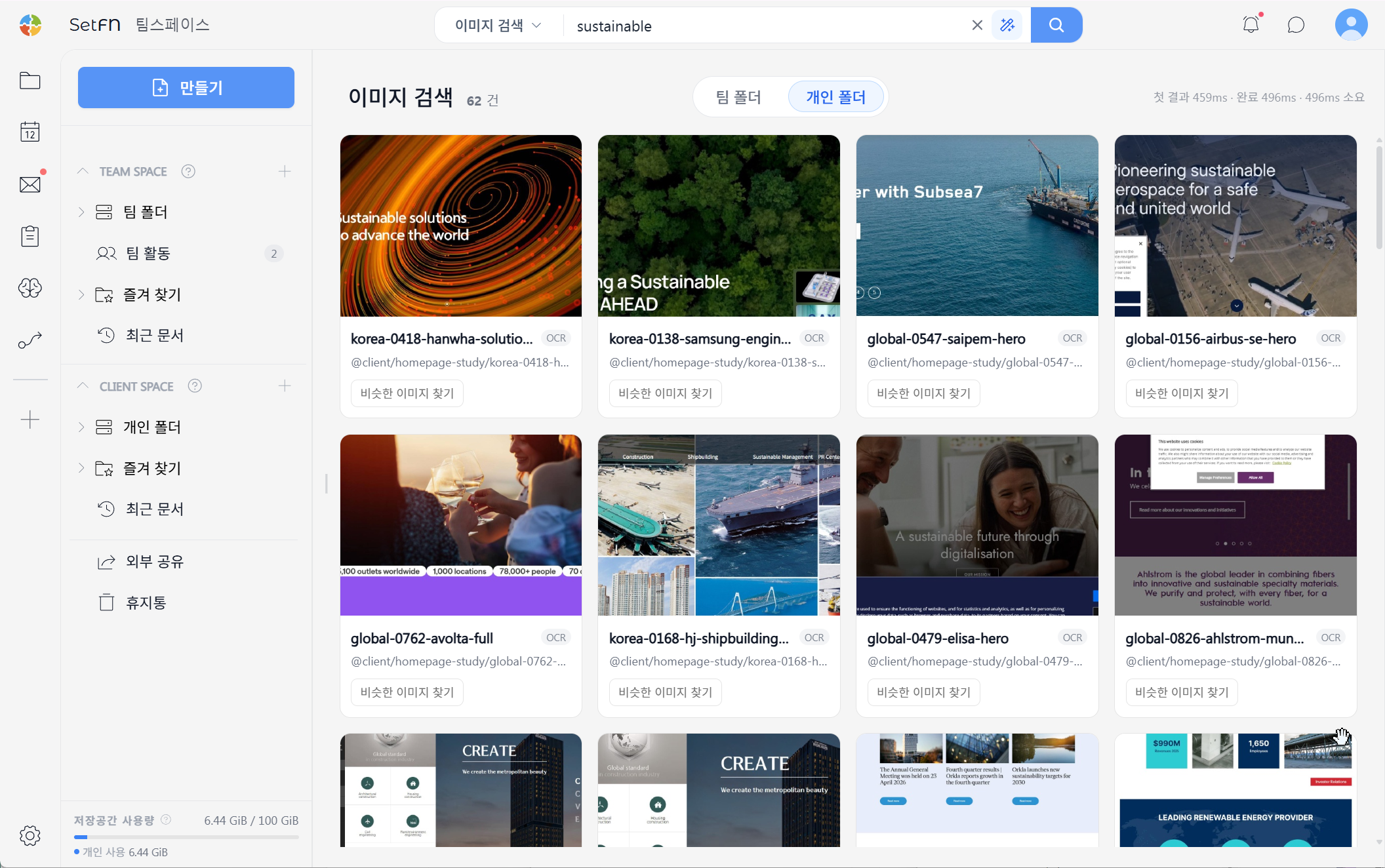This screenshot has width=1385, height=868.
Task: Click the SetFN colorful logo
Action: click(30, 25)
